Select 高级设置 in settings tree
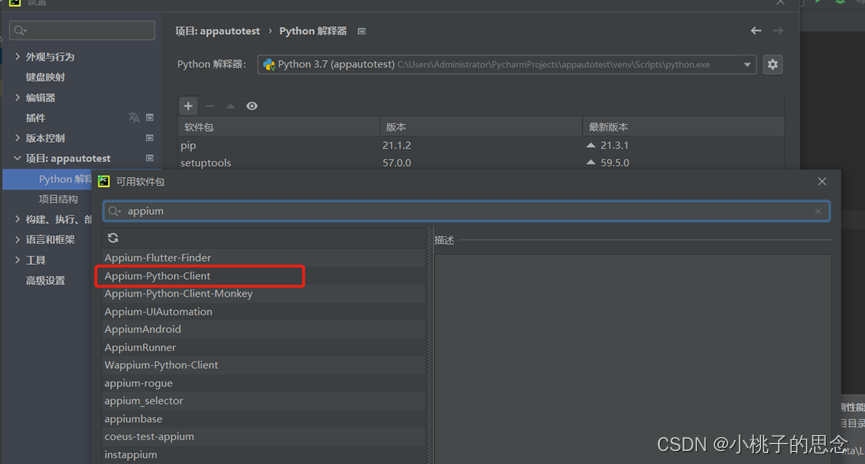The width and height of the screenshot is (865, 464). click(x=45, y=280)
